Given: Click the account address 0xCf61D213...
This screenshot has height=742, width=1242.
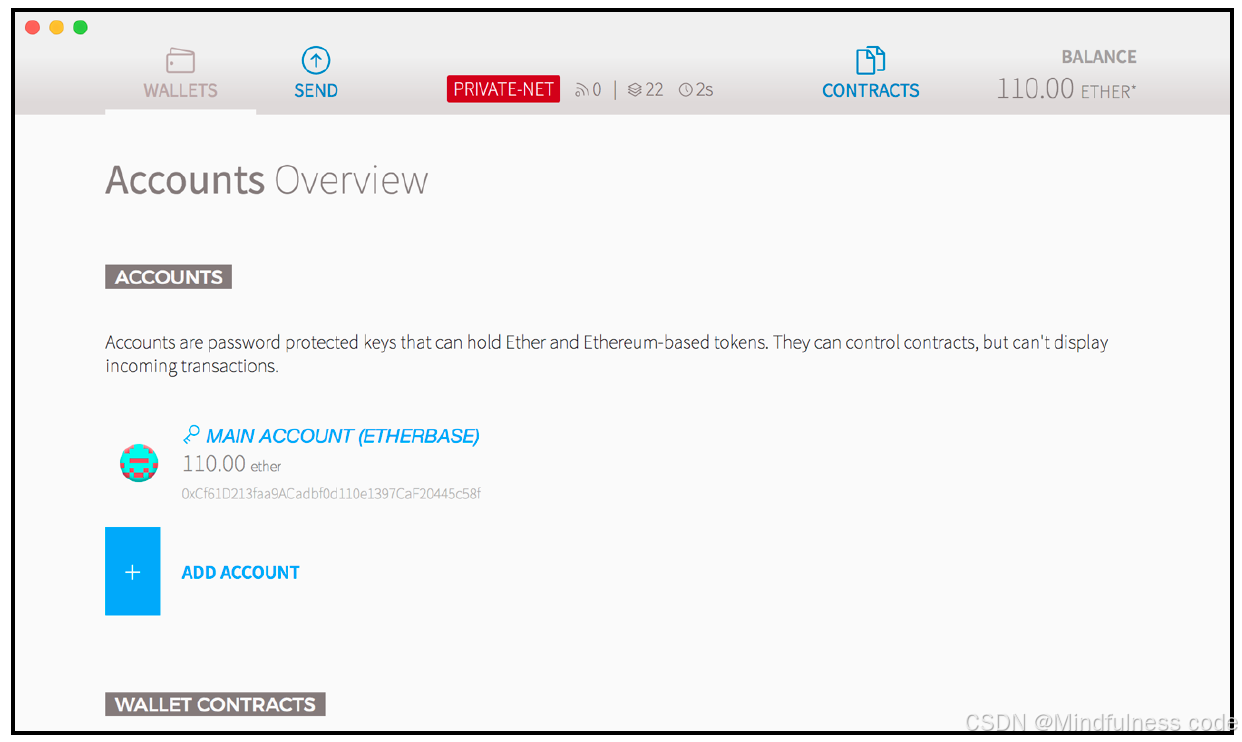Looking at the screenshot, I should [x=331, y=494].
